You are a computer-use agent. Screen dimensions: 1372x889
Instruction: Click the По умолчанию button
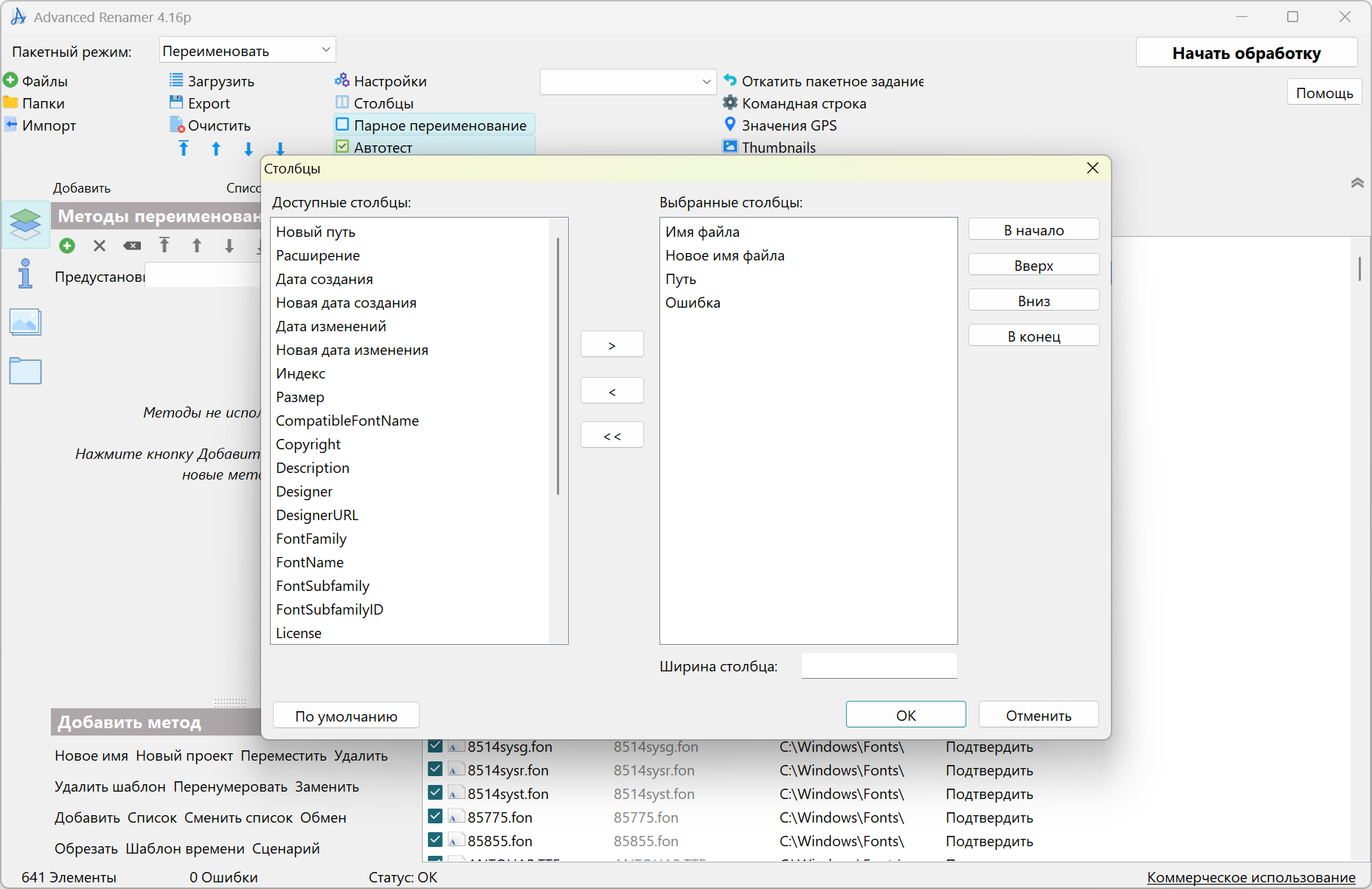click(x=346, y=716)
